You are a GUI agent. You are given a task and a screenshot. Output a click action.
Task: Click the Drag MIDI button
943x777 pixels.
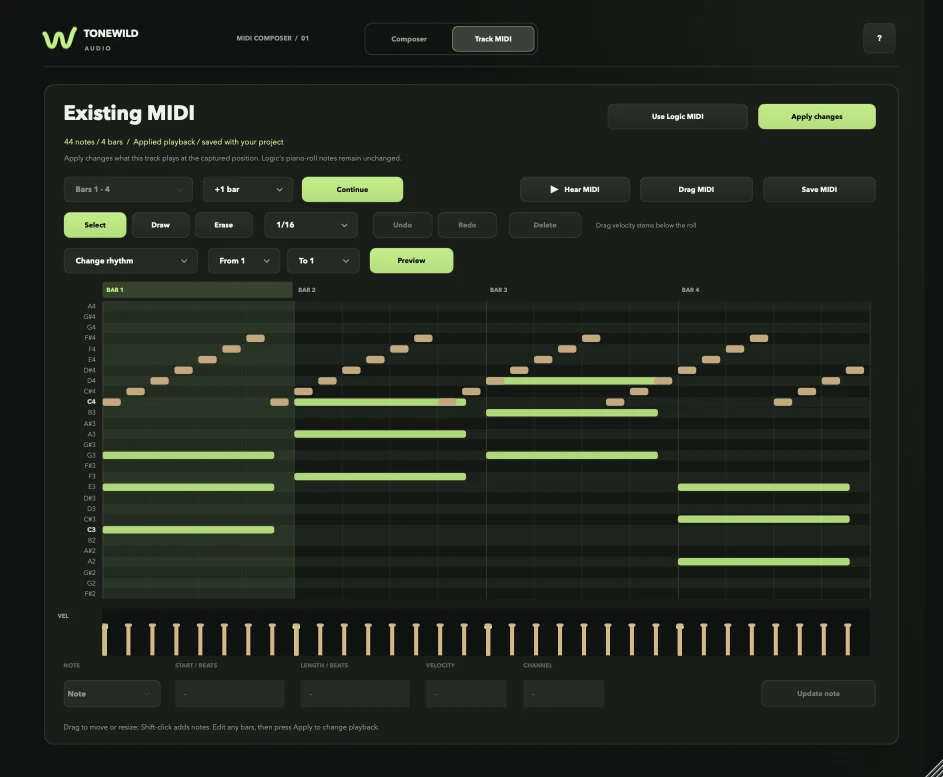click(696, 189)
